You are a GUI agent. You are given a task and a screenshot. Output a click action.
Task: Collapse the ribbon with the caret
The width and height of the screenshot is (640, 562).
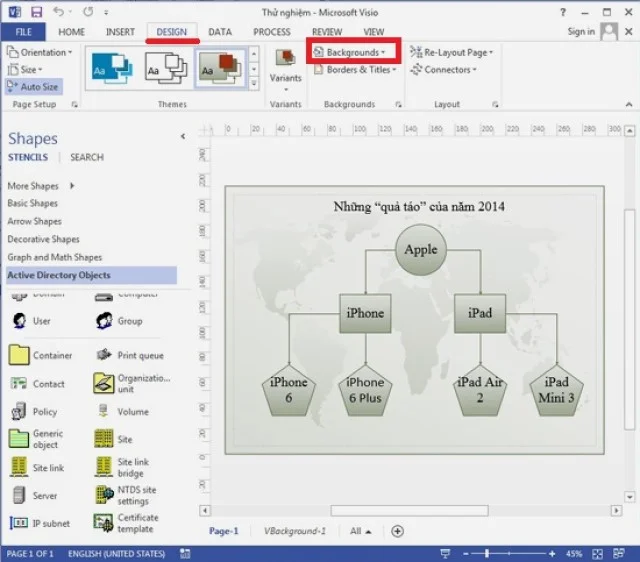tap(629, 105)
